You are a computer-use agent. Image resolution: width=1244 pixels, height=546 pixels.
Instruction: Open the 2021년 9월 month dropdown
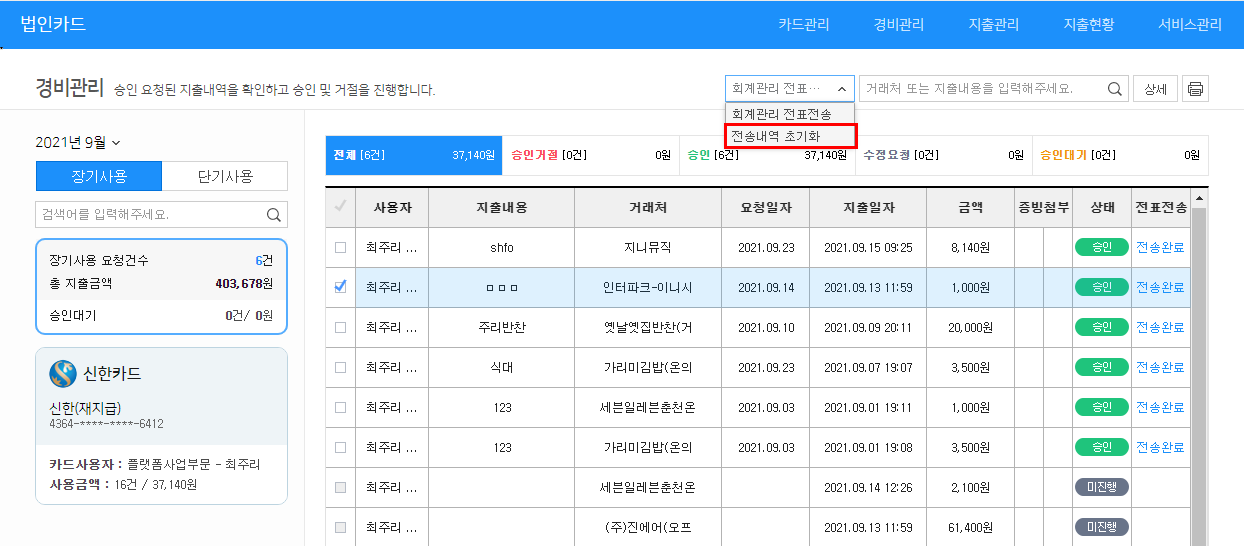78,143
